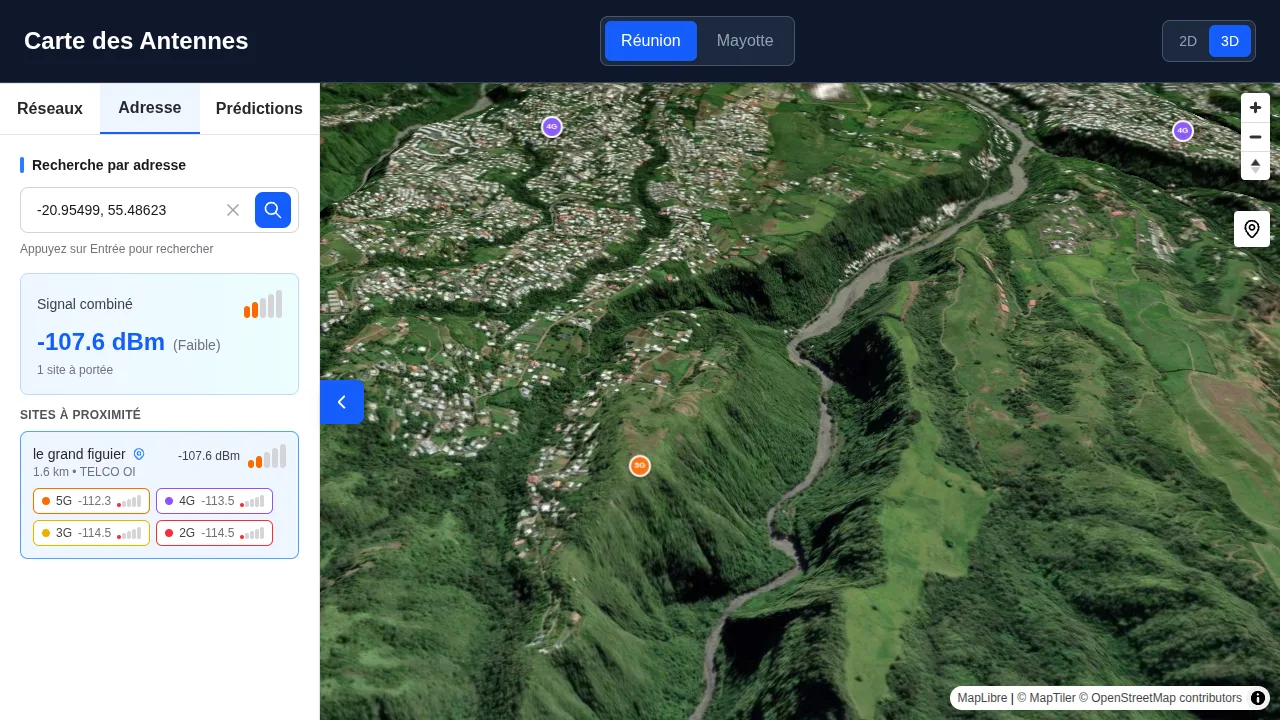Reset map bearing with compass button
The image size is (1280, 720).
point(1255,166)
